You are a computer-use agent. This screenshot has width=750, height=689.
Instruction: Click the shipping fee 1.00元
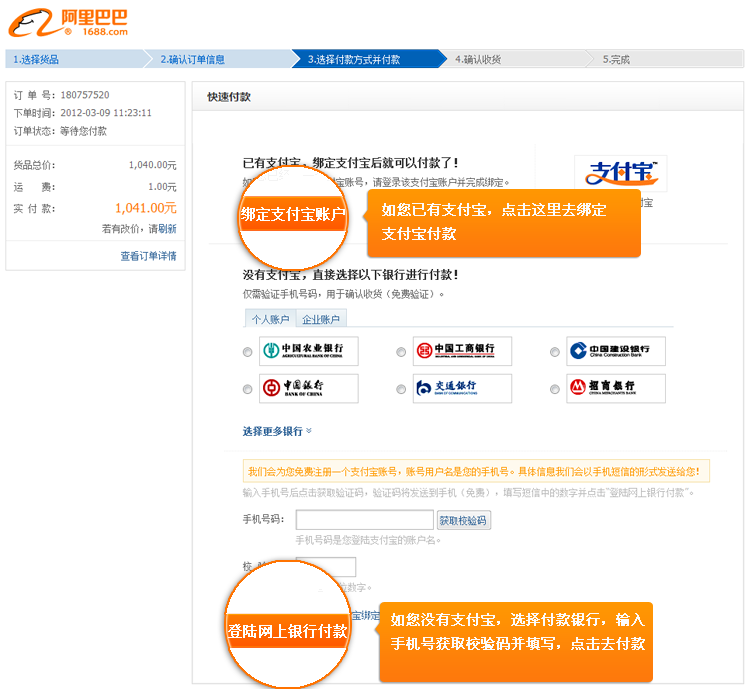[162, 187]
